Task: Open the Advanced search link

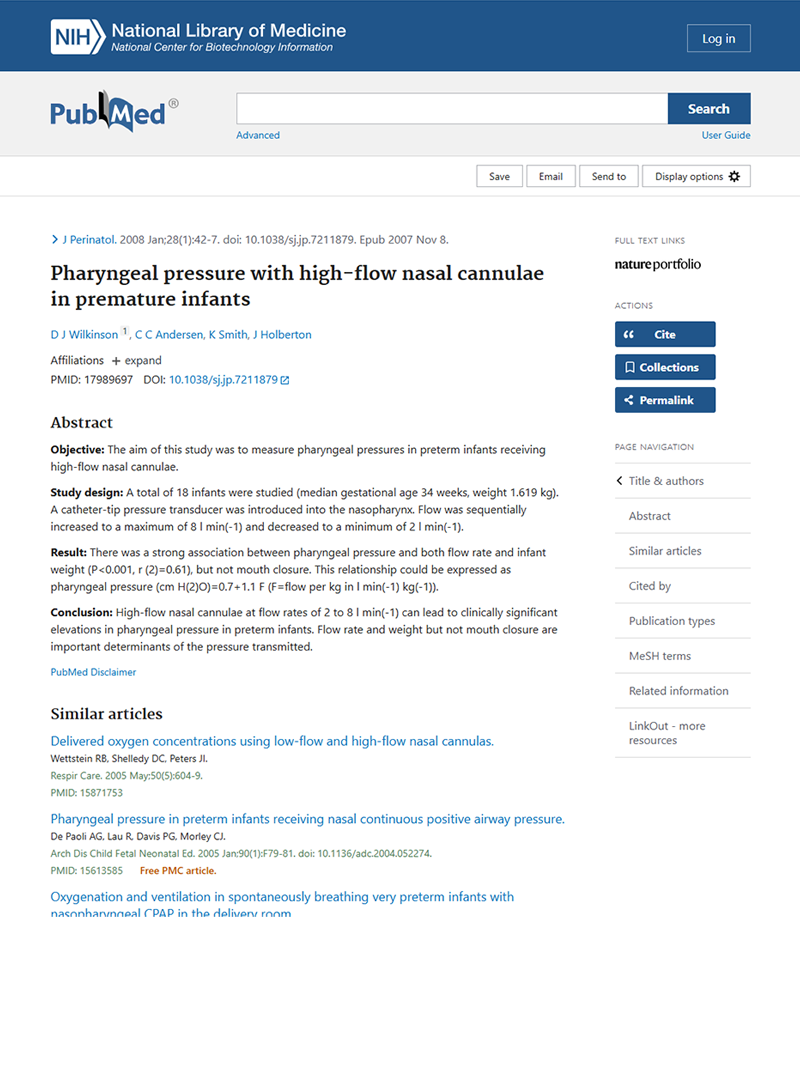Action: [x=258, y=135]
